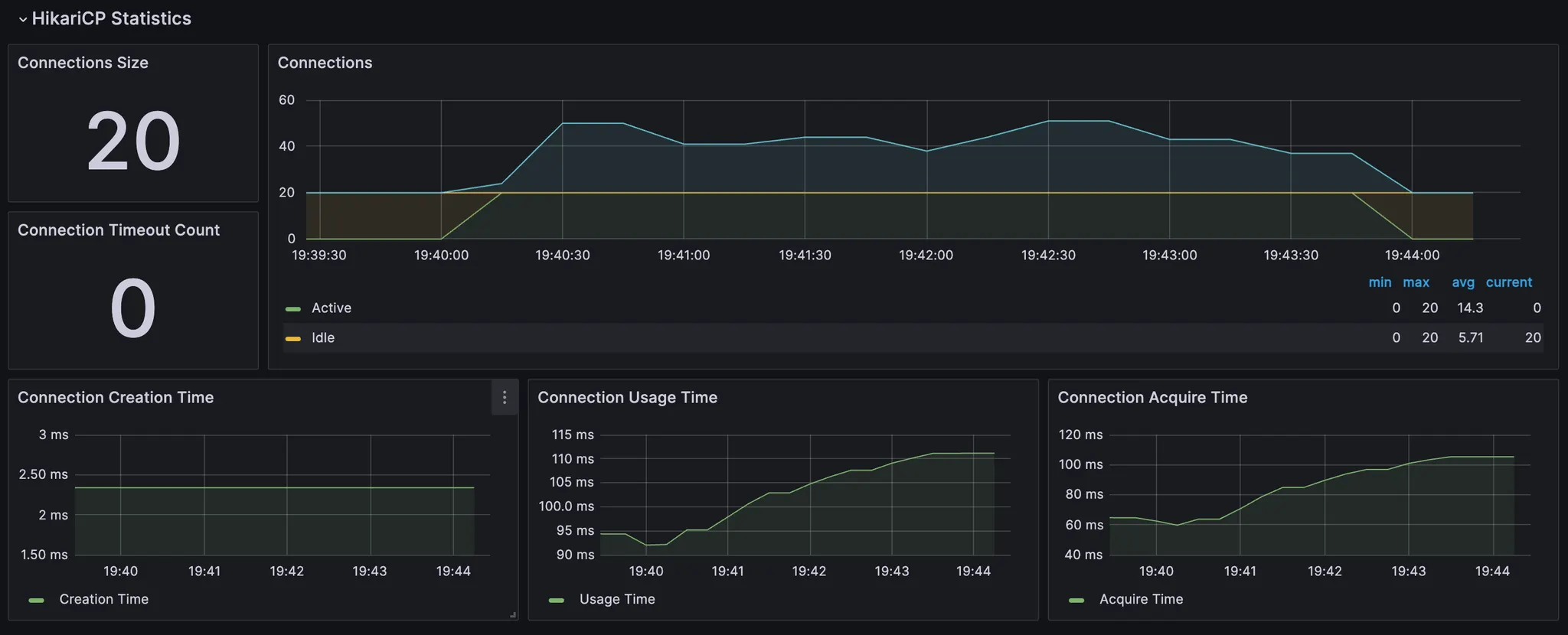
Task: Open the Connection Timeout Count title menu
Action: tap(119, 230)
